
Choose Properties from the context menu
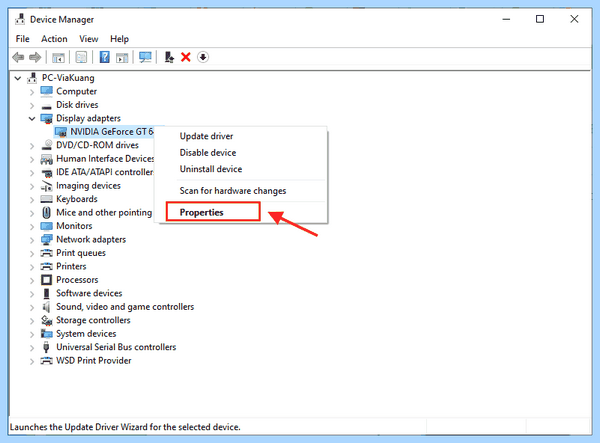(201, 212)
